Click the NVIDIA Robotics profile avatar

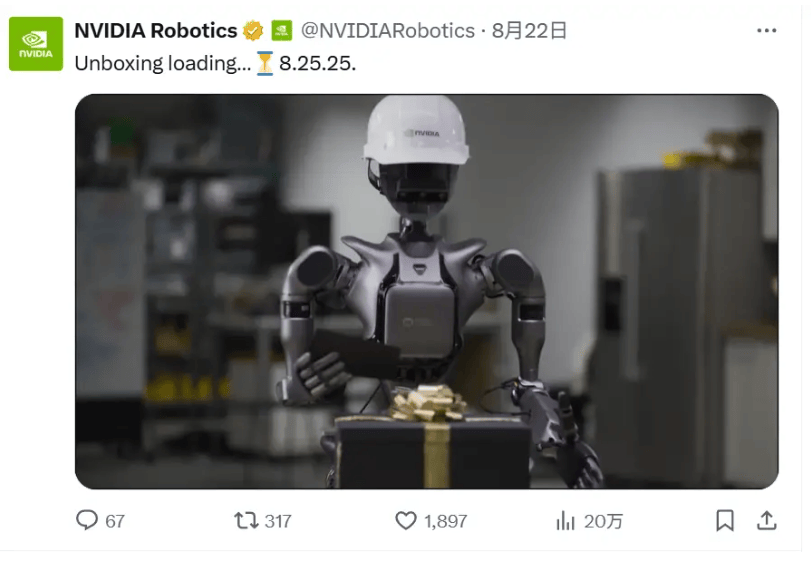[x=36, y=44]
